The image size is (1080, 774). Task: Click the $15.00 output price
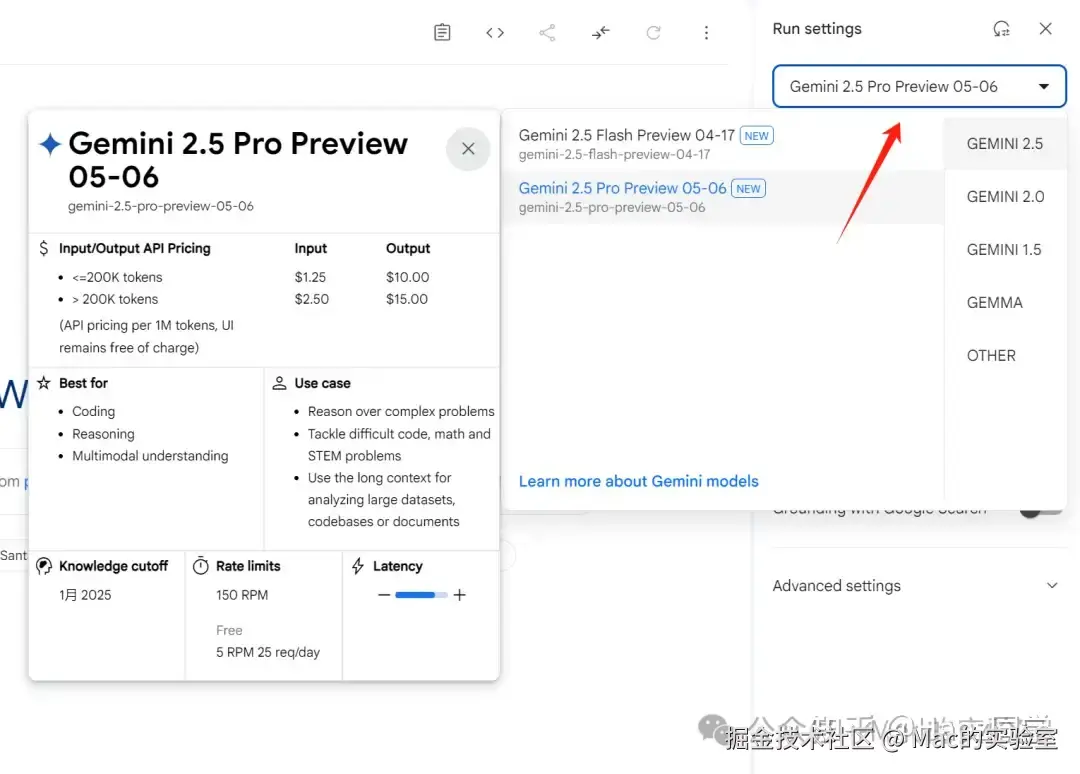pyautogui.click(x=406, y=299)
